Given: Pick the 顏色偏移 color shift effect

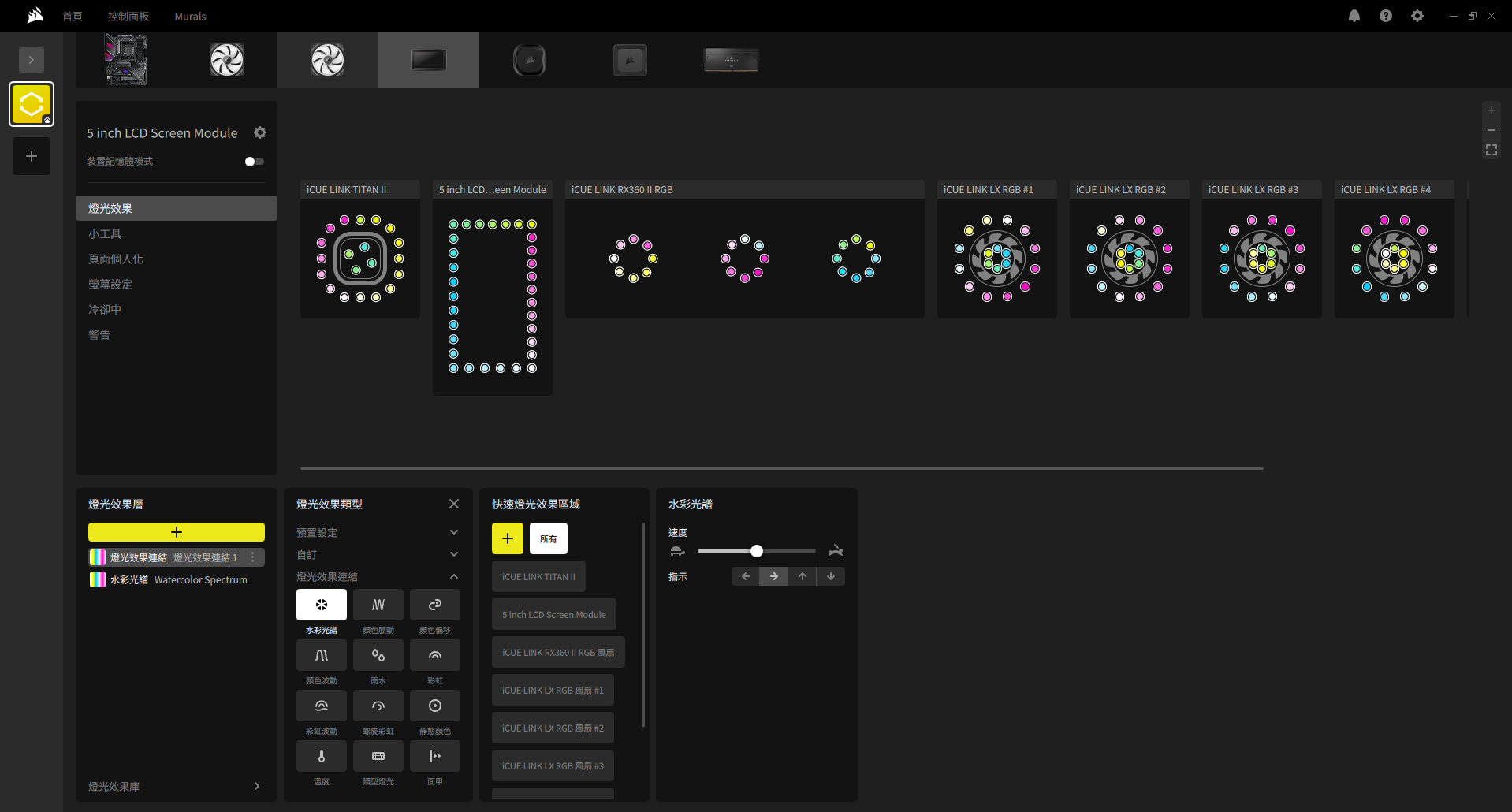Looking at the screenshot, I should coord(435,605).
